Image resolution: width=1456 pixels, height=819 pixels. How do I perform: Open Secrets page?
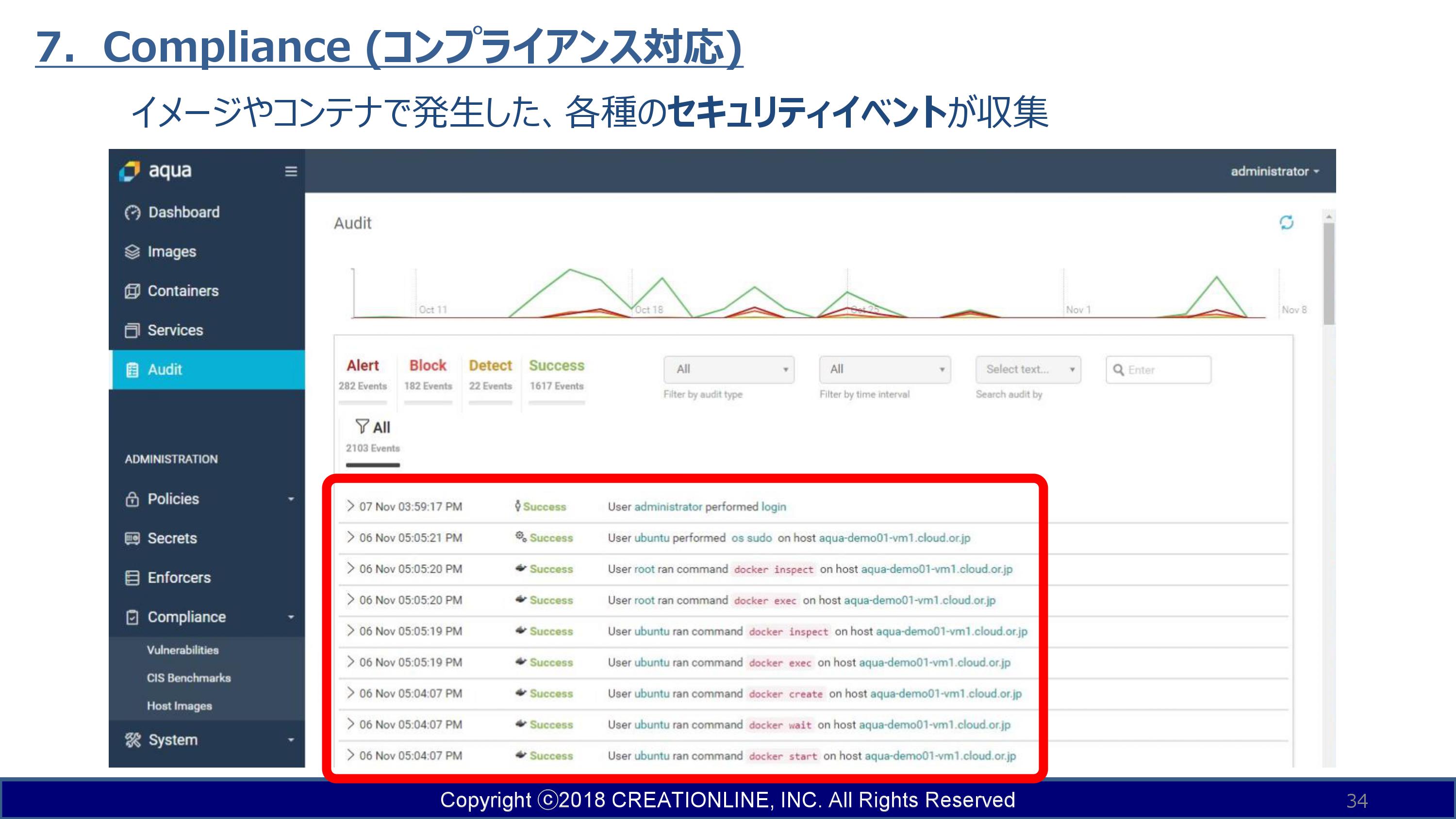tap(172, 538)
